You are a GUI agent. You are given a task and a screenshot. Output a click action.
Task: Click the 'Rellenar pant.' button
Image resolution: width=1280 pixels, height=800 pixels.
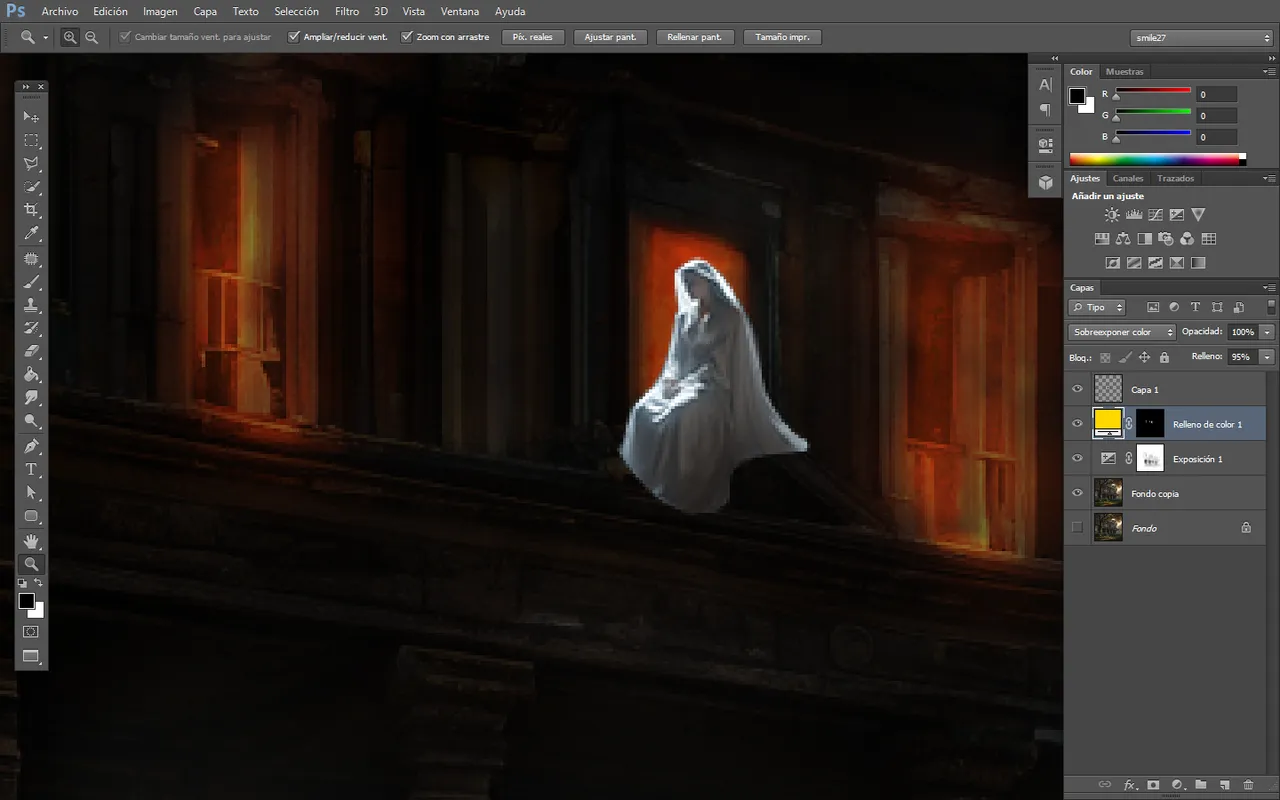tap(695, 37)
